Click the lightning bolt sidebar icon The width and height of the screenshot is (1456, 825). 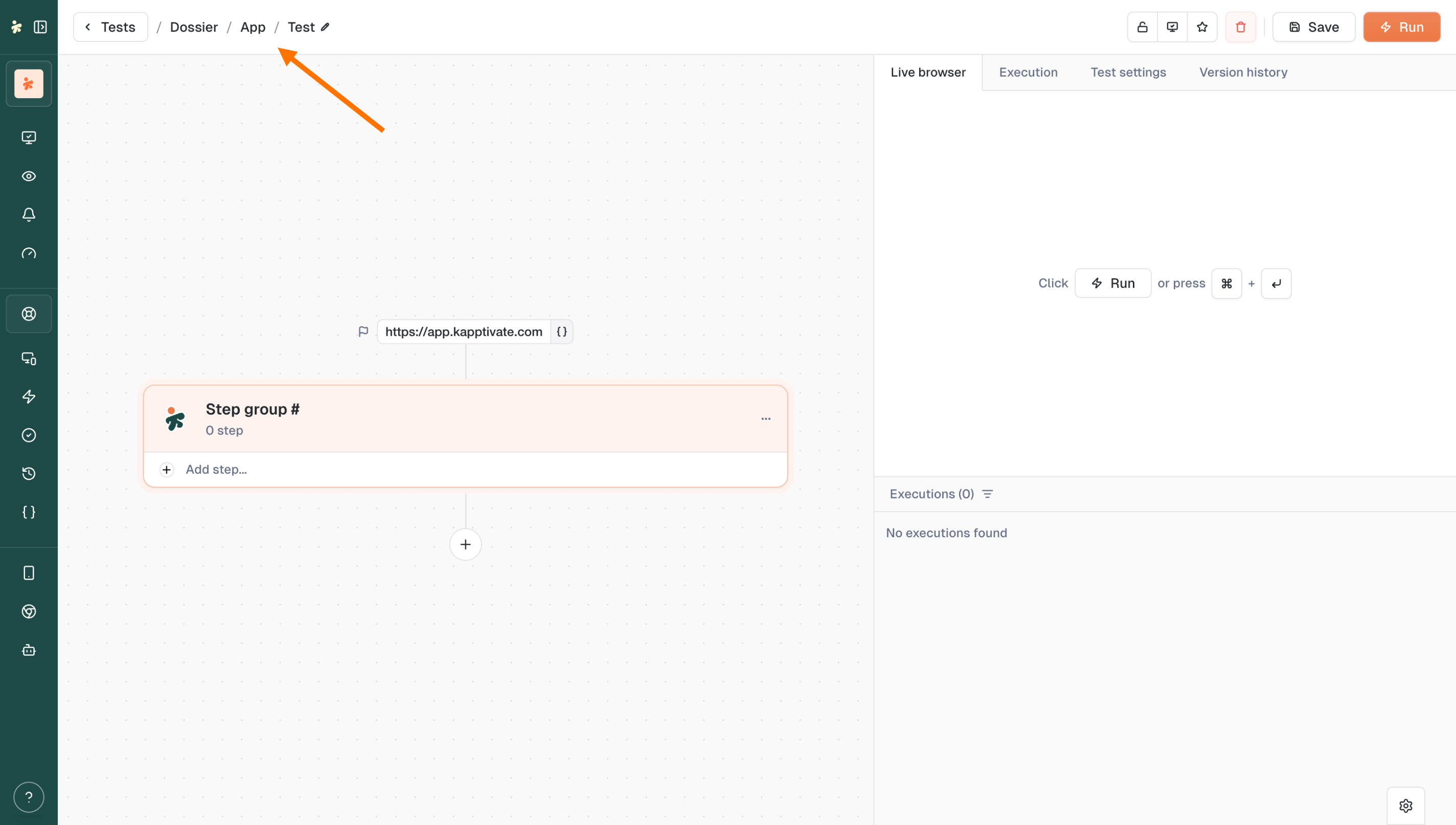pos(29,397)
